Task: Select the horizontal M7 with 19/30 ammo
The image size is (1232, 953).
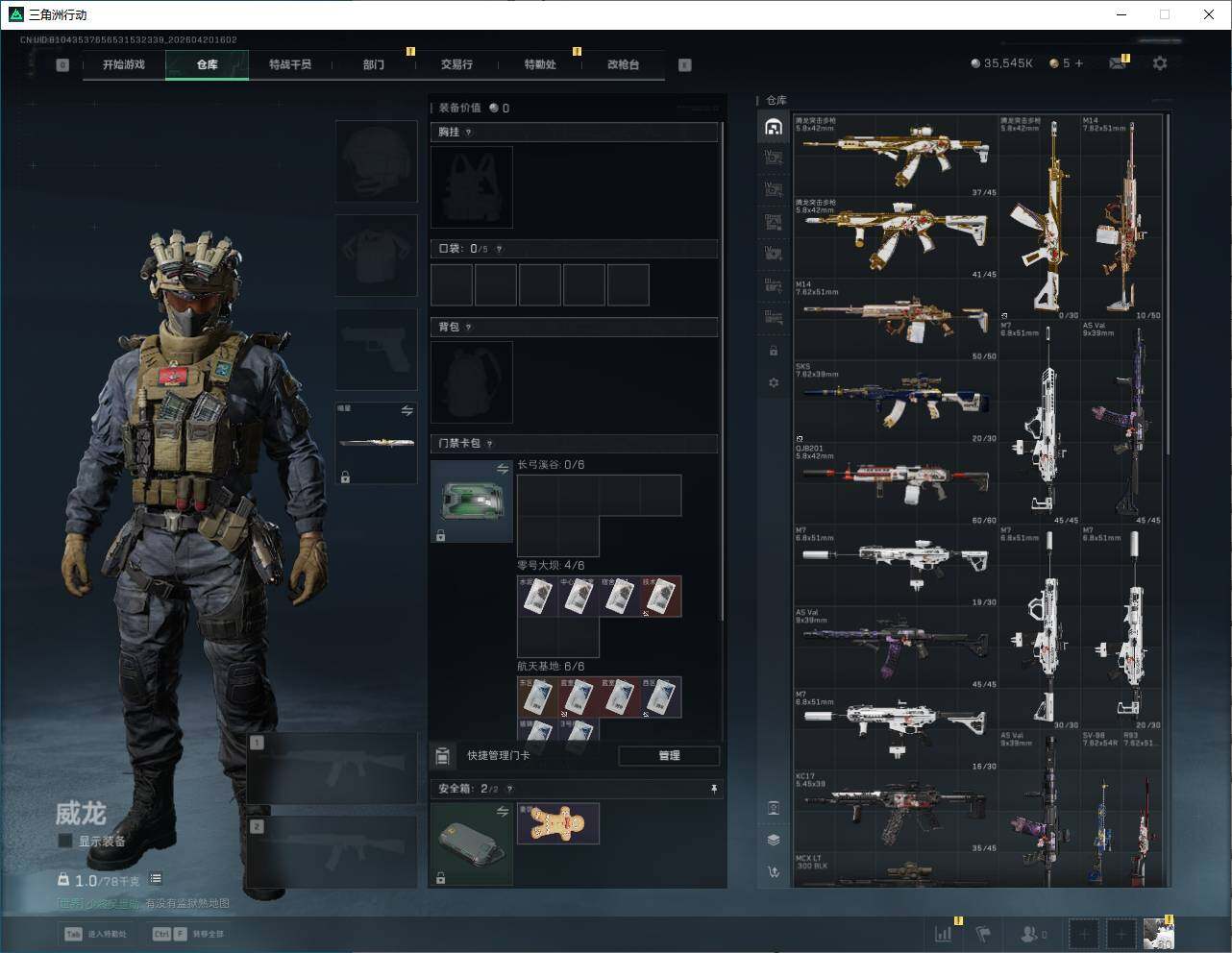Action: coord(896,567)
